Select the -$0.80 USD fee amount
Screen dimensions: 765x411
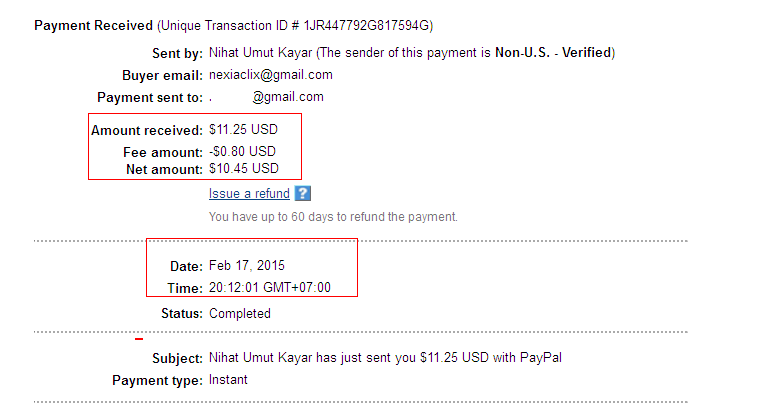click(x=242, y=151)
